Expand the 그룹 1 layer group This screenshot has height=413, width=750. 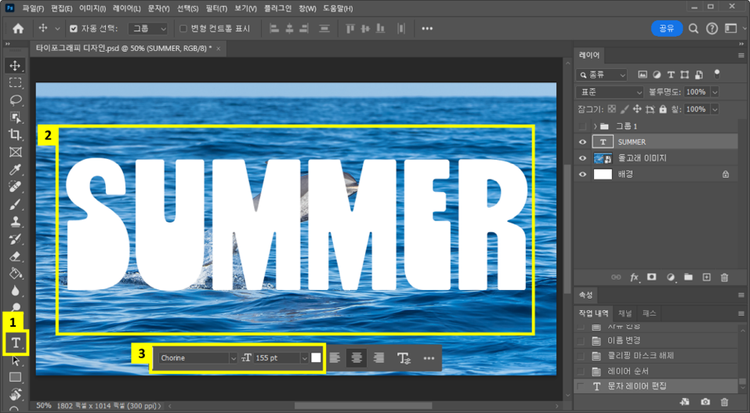coord(595,126)
